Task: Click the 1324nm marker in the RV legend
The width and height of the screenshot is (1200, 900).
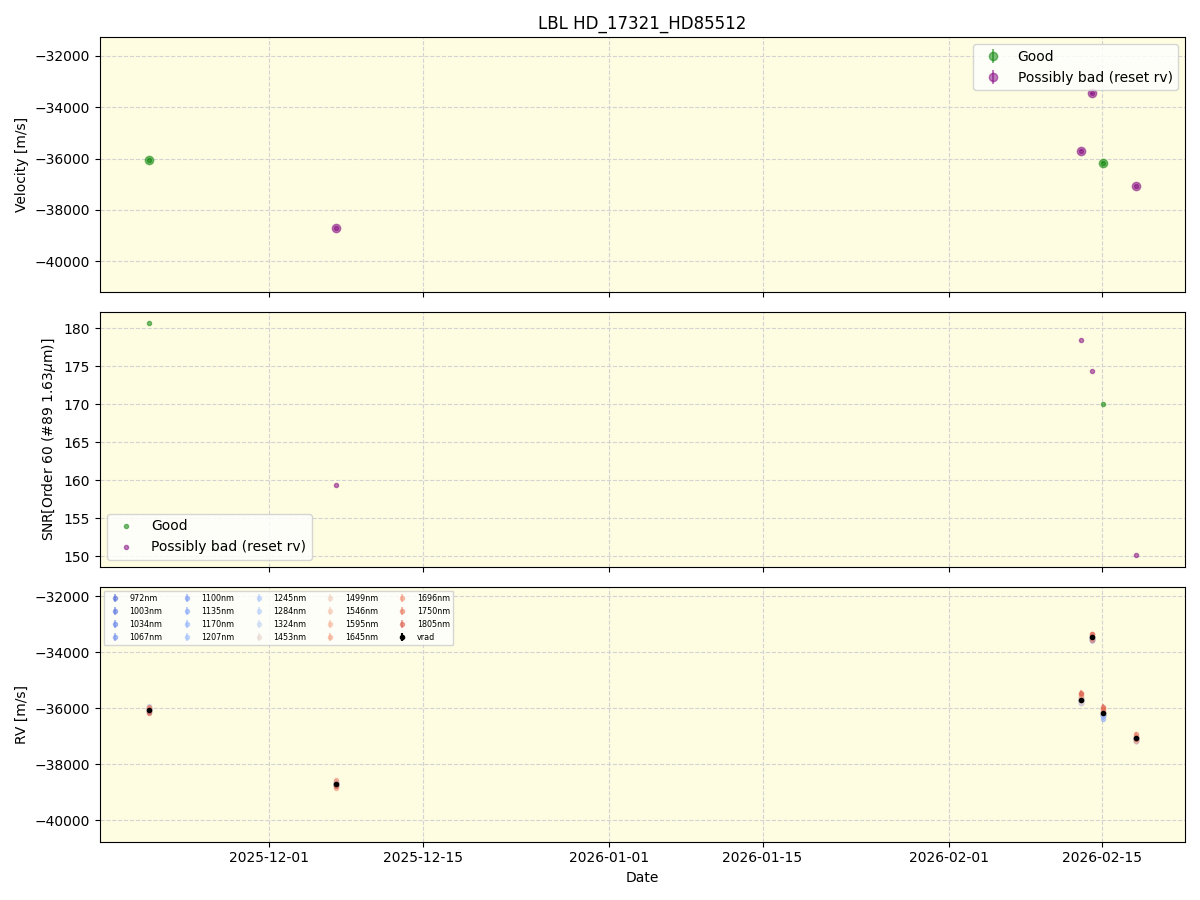Action: [260, 623]
